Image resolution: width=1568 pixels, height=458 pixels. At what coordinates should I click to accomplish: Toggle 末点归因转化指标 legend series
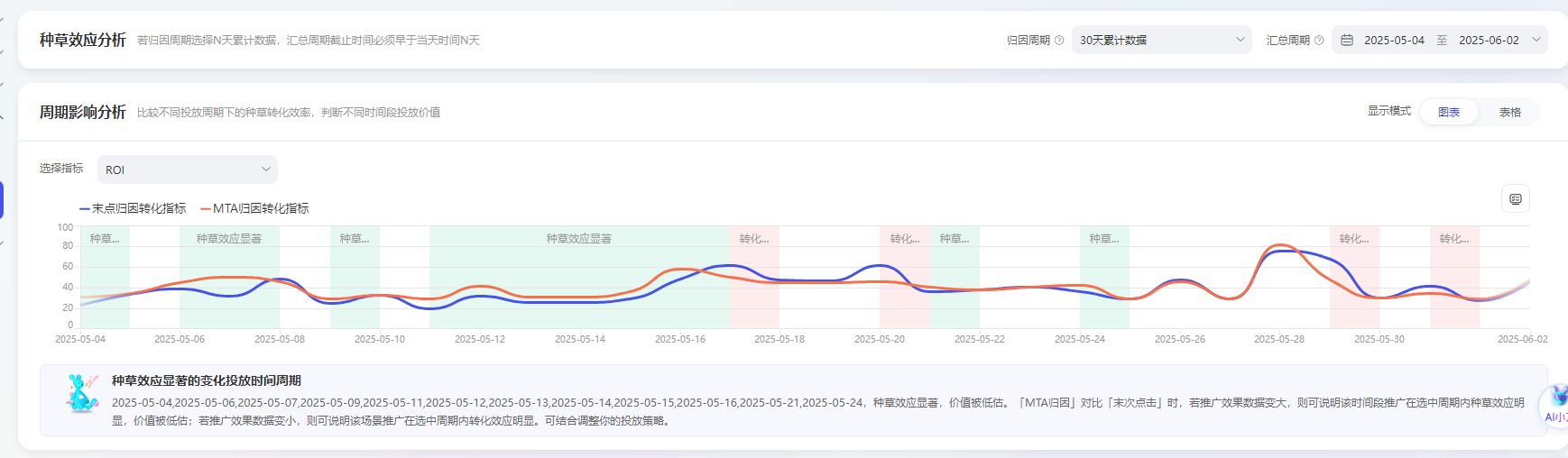click(134, 208)
